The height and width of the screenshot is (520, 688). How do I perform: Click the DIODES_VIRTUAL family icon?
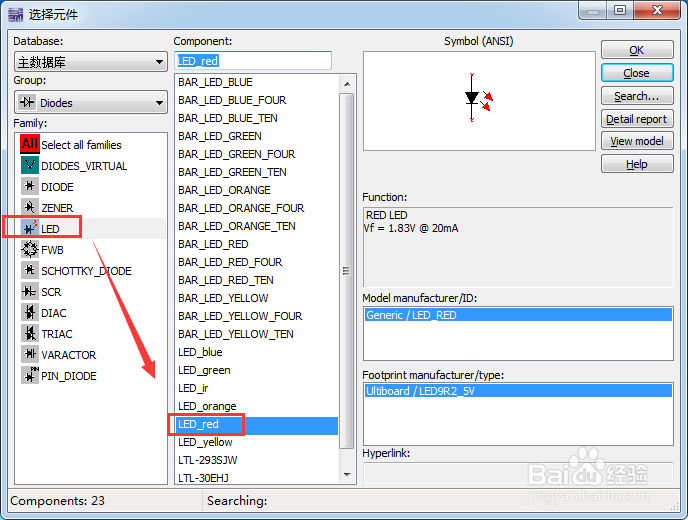(x=30, y=165)
